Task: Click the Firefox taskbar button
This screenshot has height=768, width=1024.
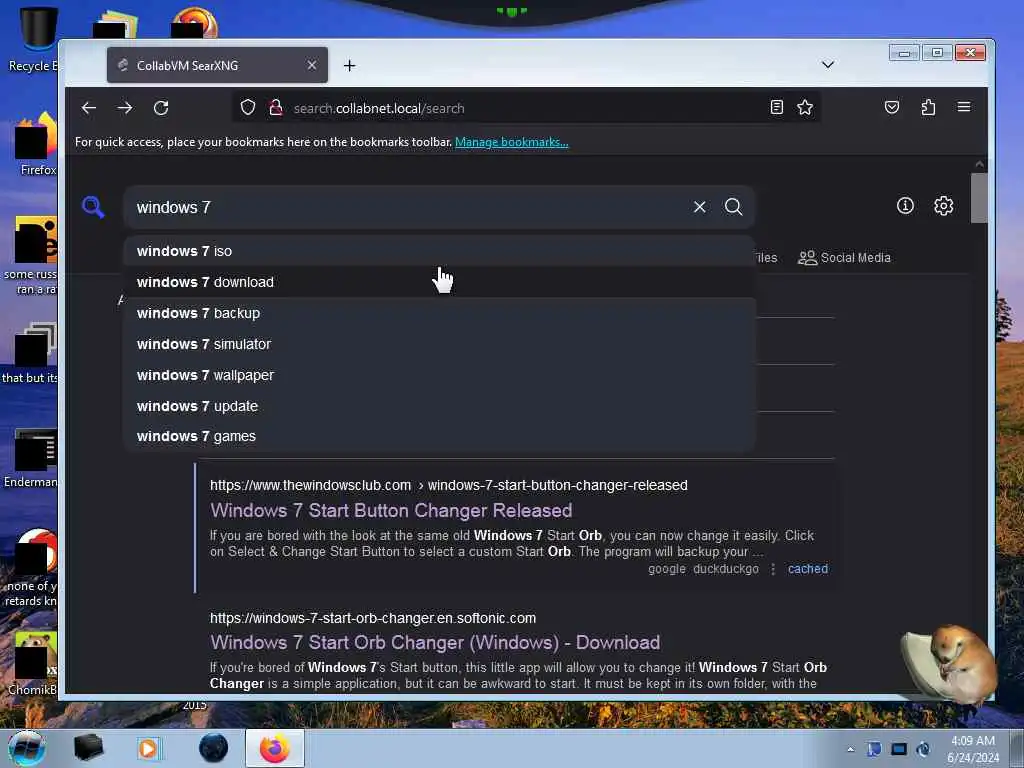Action: [x=275, y=748]
